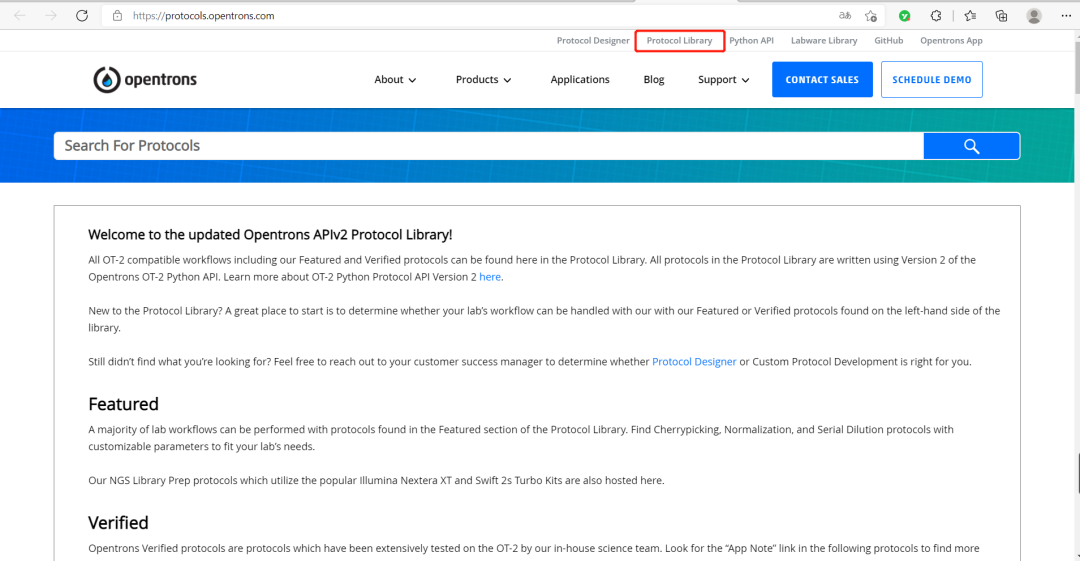Viewport: 1080px width, 561px height.
Task: Click the green shield extension icon
Action: click(904, 15)
